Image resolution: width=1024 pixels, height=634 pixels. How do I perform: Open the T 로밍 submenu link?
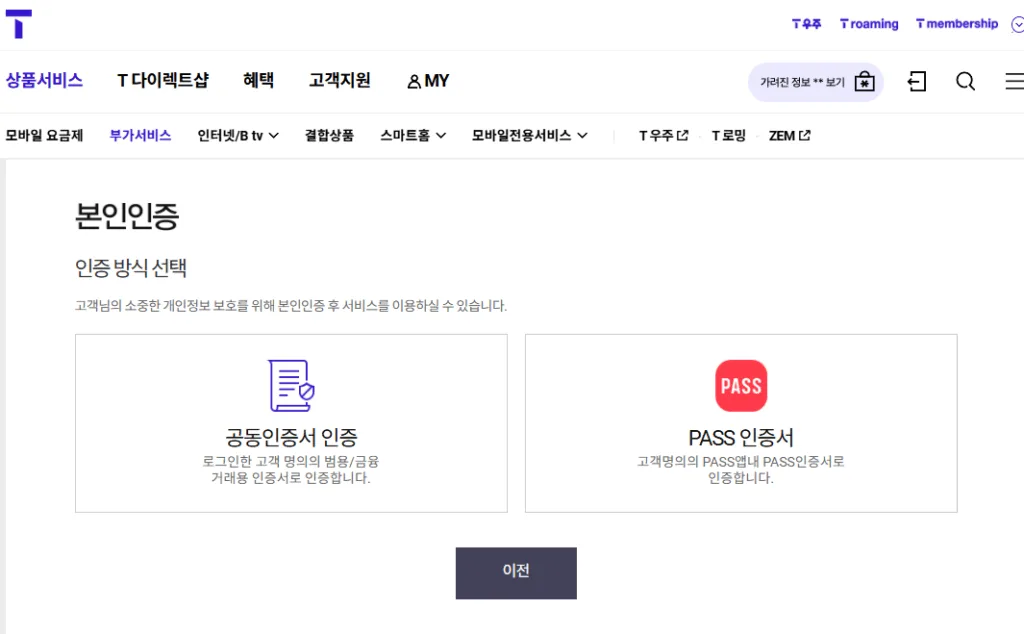(x=729, y=136)
